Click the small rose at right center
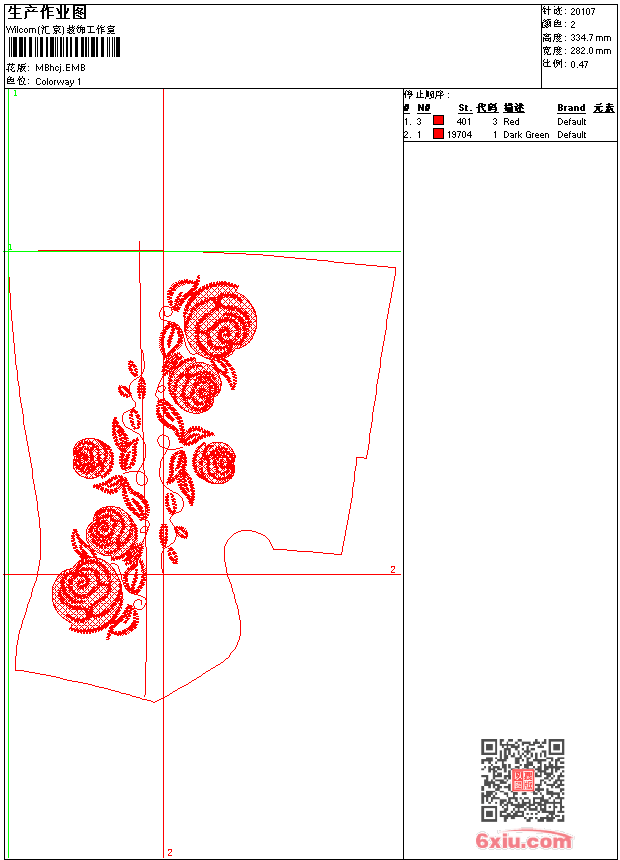The width and height of the screenshot is (620, 860). [215, 462]
